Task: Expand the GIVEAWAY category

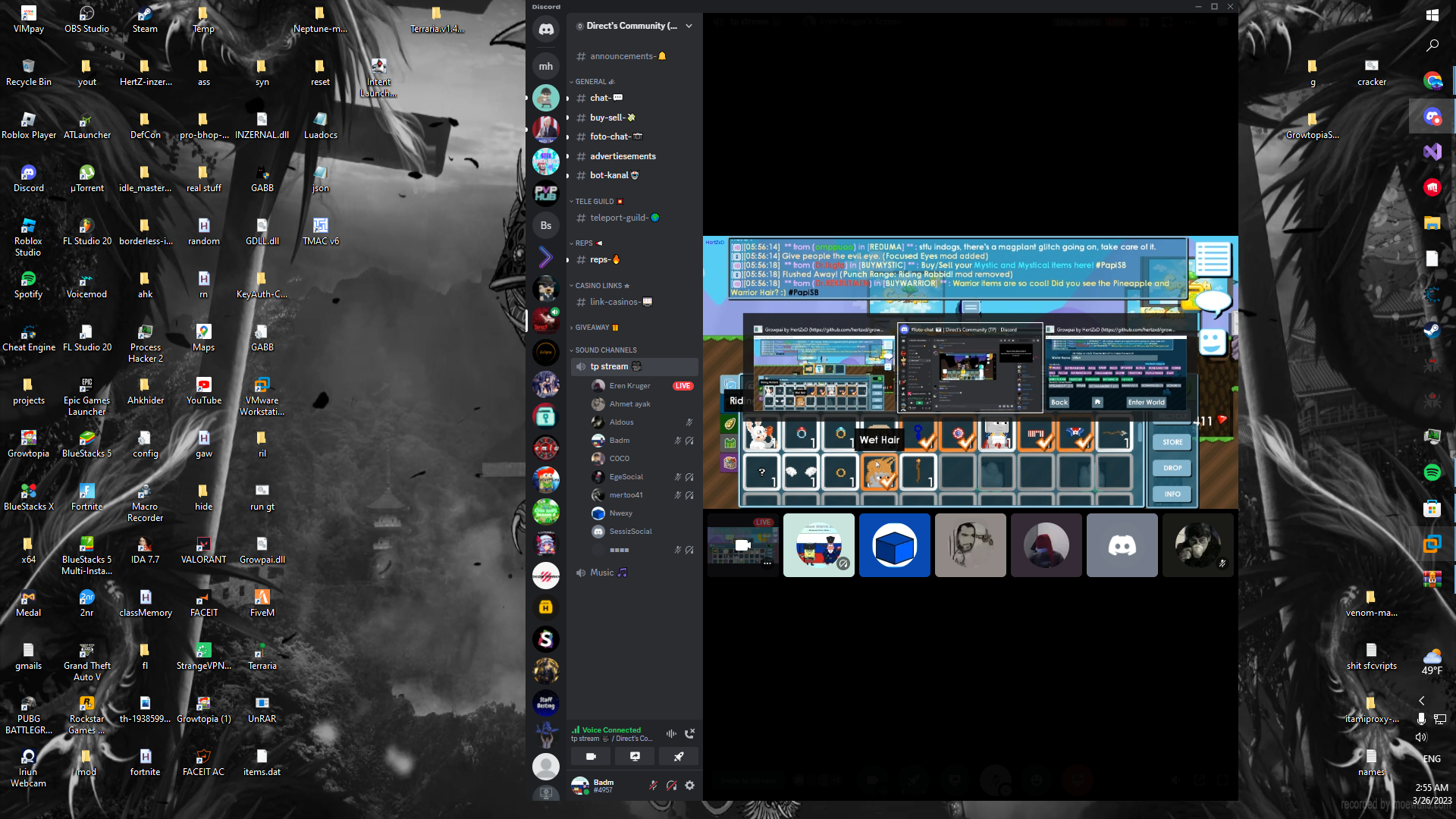Action: [592, 328]
